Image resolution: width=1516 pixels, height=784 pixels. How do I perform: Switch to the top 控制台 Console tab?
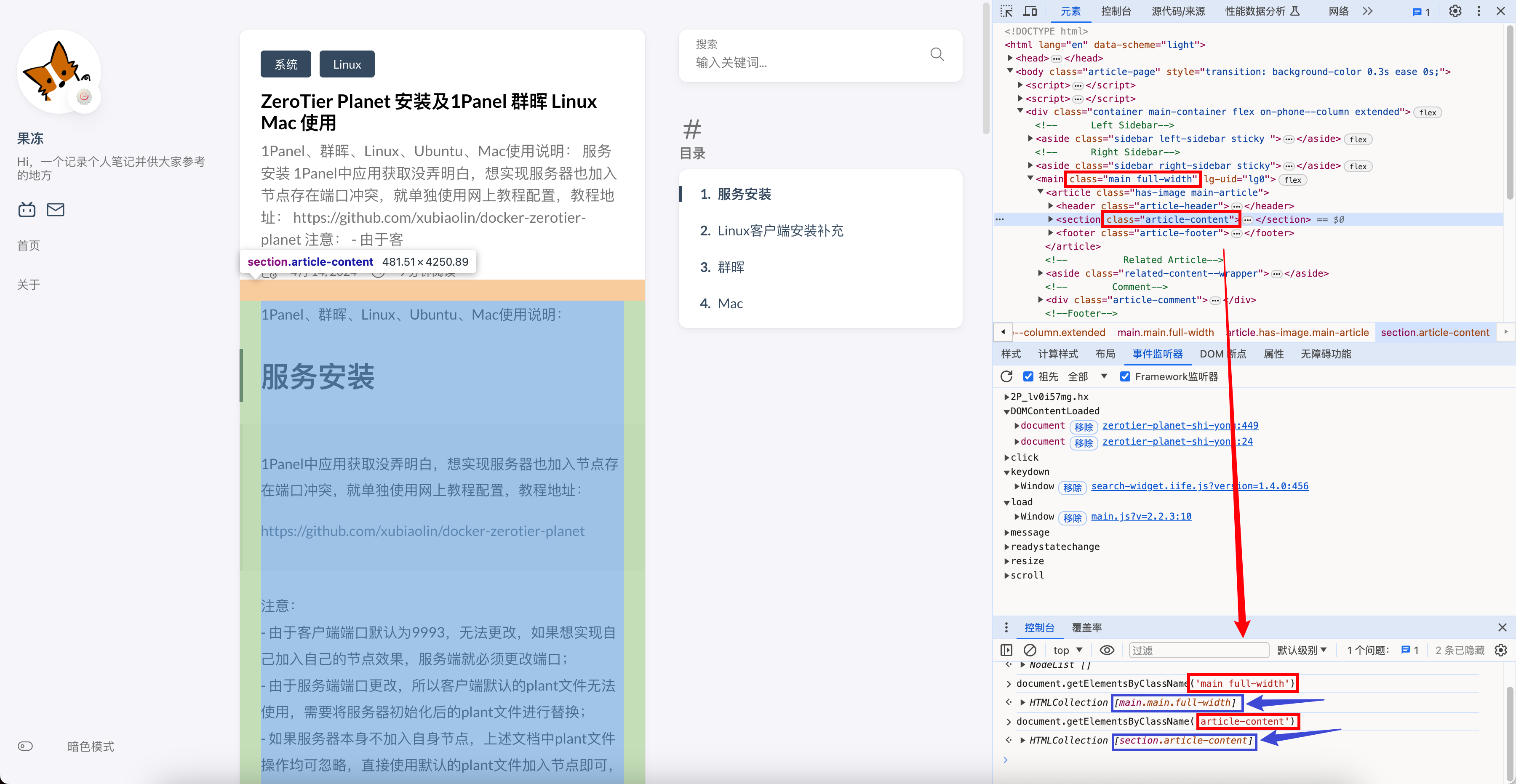[1116, 11]
